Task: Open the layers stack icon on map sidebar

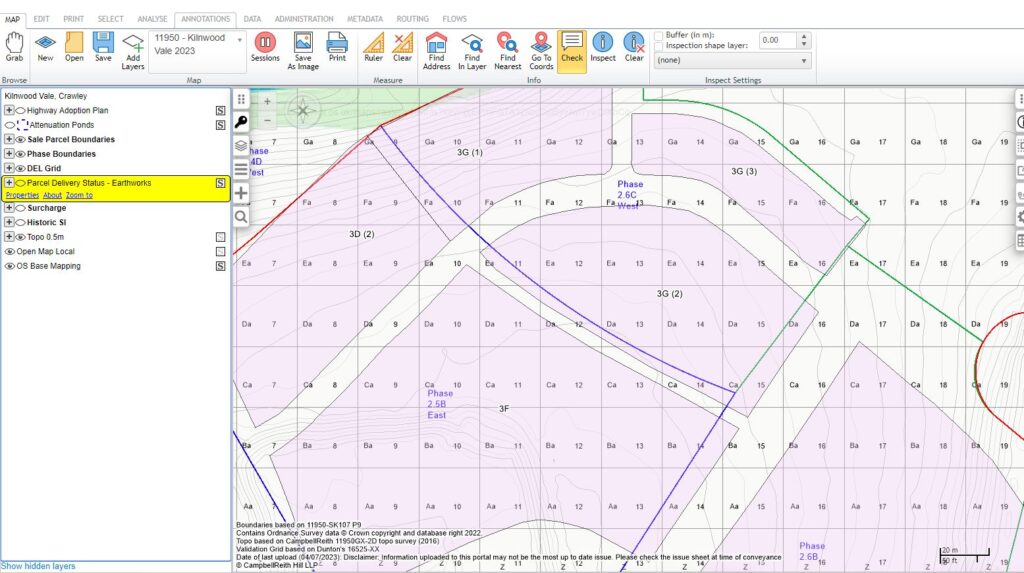Action: pos(241,146)
